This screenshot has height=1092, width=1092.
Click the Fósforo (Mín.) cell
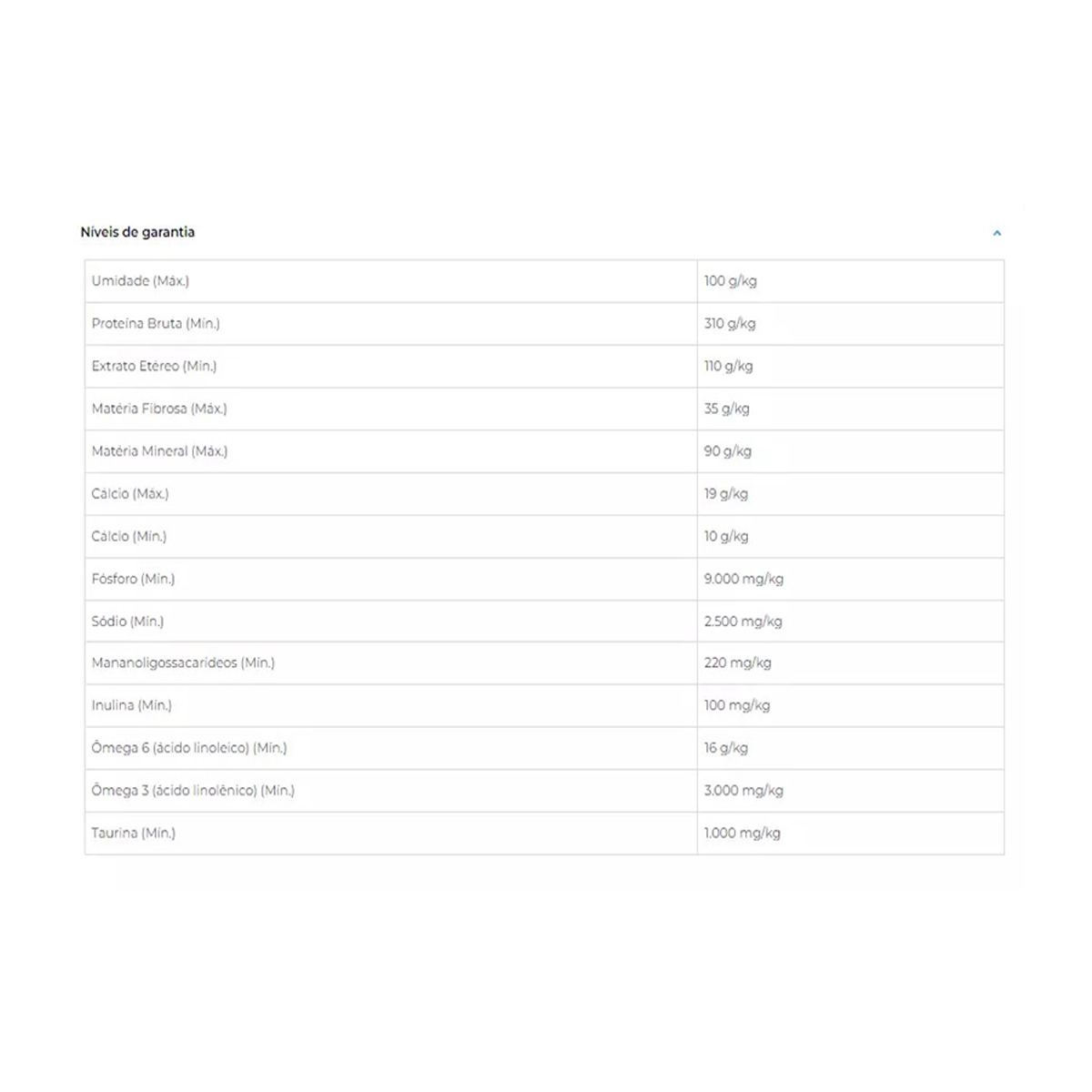[133, 579]
